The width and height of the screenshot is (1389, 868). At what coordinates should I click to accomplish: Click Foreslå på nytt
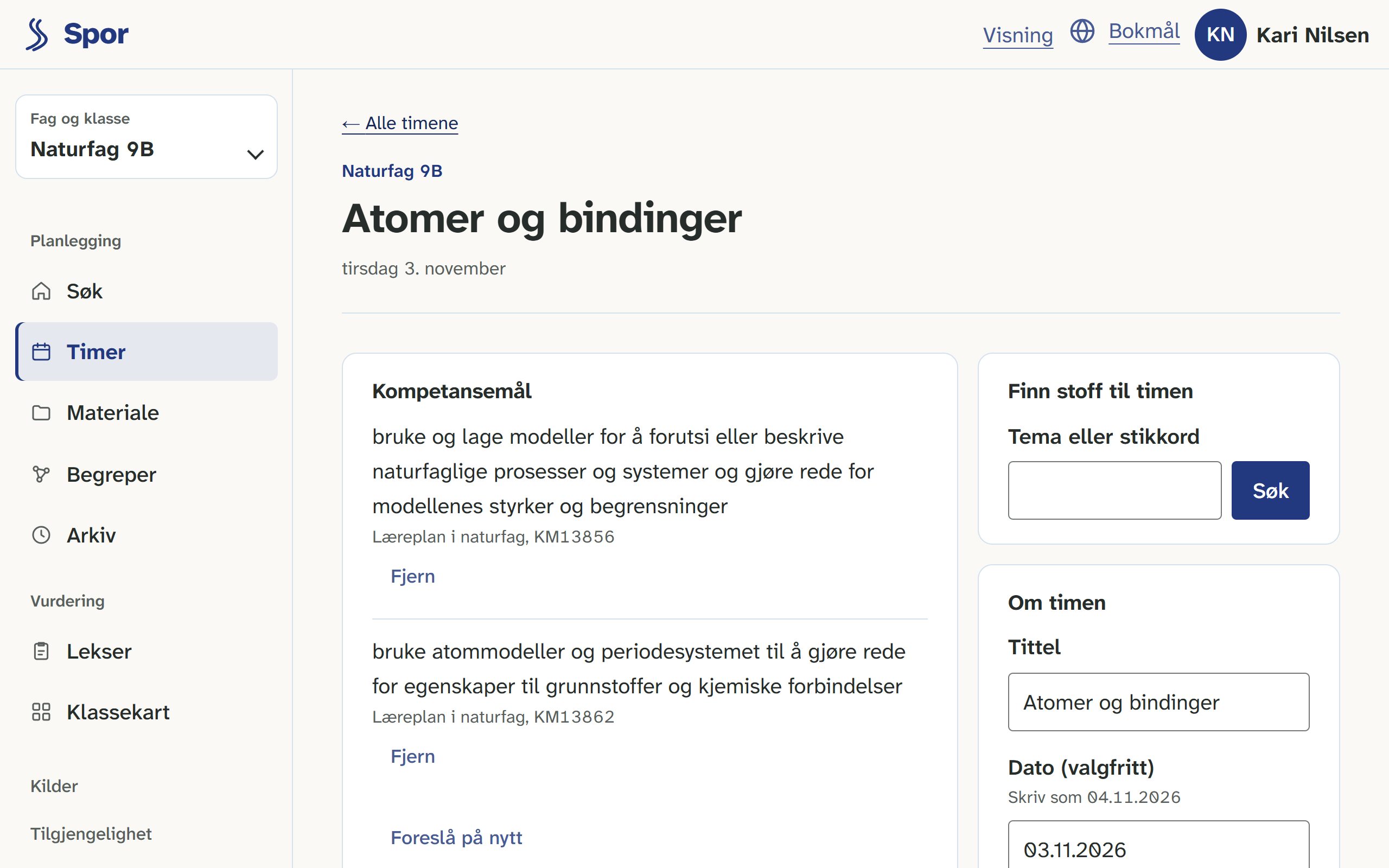[x=456, y=838]
